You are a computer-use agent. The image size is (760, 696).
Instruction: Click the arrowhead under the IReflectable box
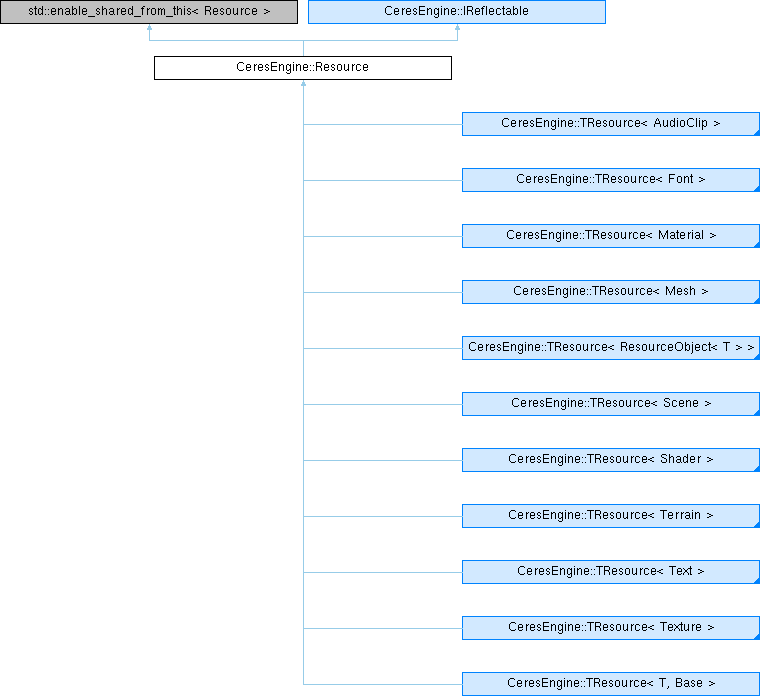[457, 29]
